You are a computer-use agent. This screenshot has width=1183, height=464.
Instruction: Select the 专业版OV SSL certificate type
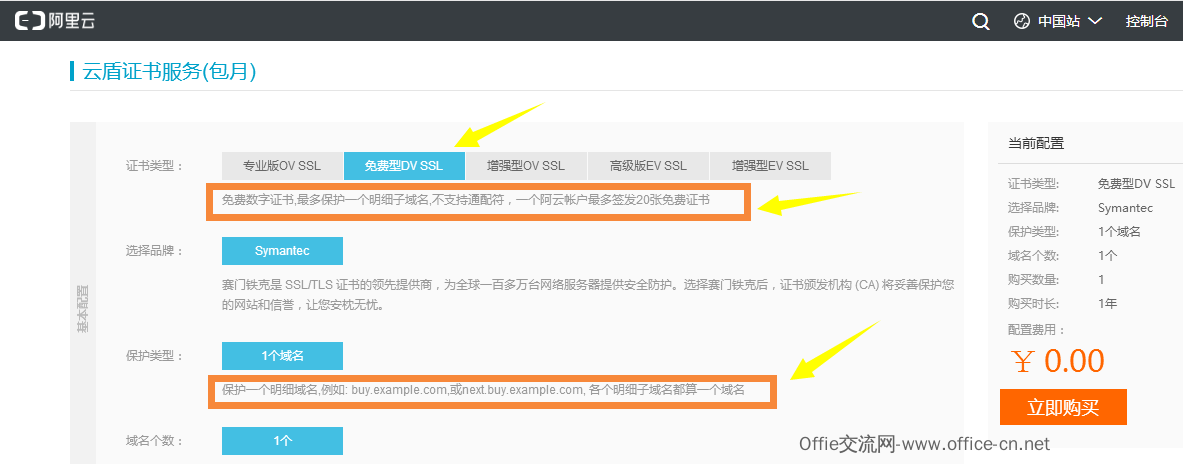click(281, 166)
